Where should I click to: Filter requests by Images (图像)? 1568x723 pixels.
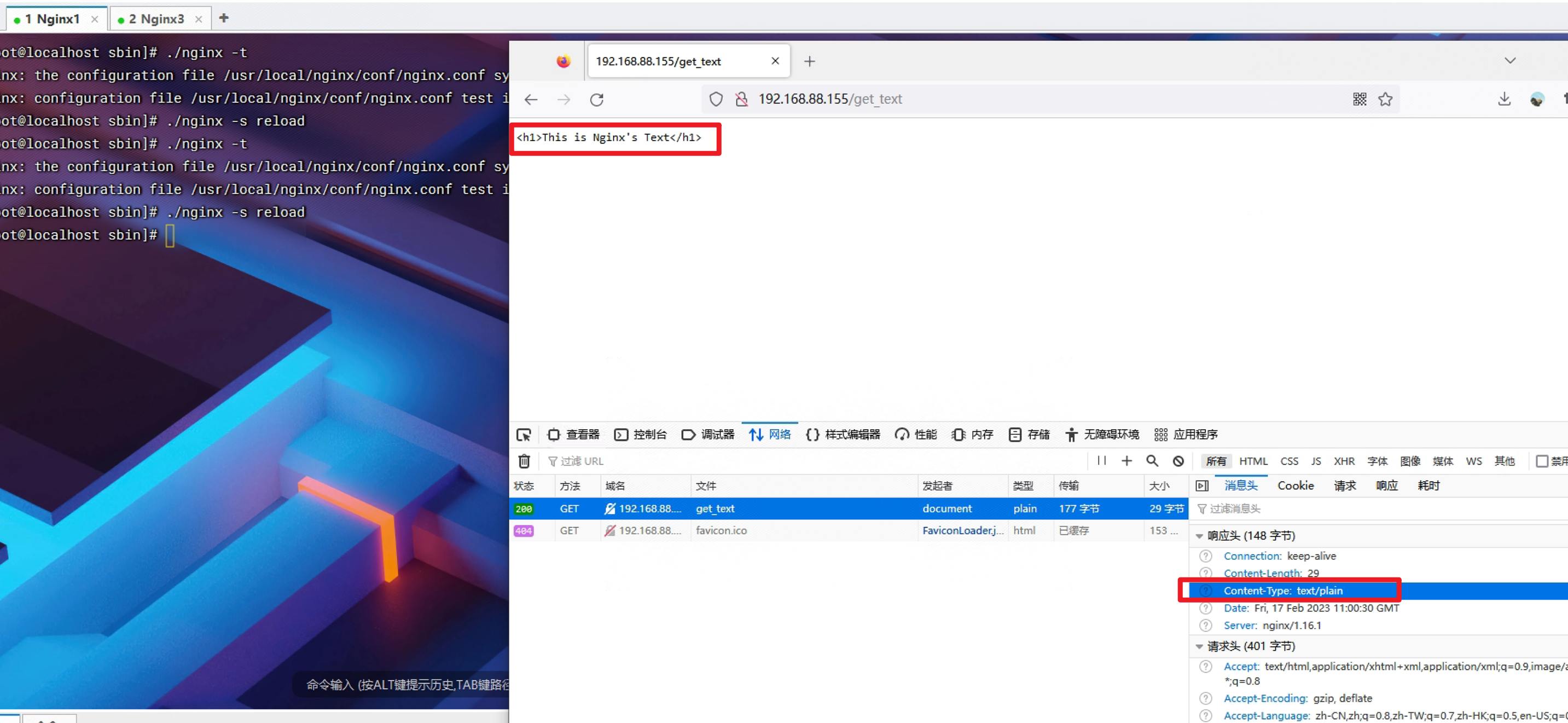coord(1410,461)
